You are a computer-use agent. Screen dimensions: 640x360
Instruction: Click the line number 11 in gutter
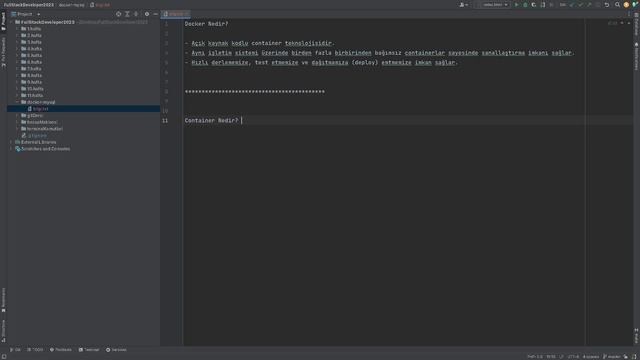point(165,120)
